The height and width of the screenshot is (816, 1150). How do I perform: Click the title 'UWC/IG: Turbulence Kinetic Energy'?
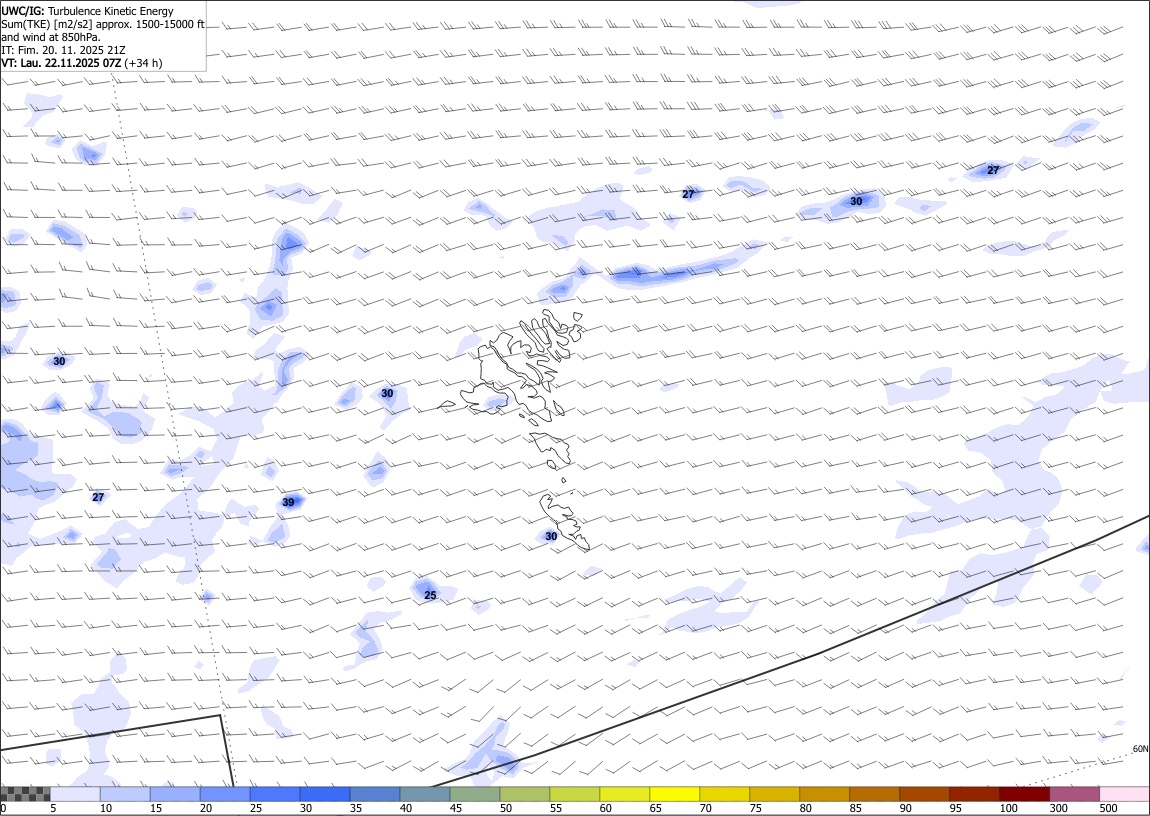tap(87, 11)
